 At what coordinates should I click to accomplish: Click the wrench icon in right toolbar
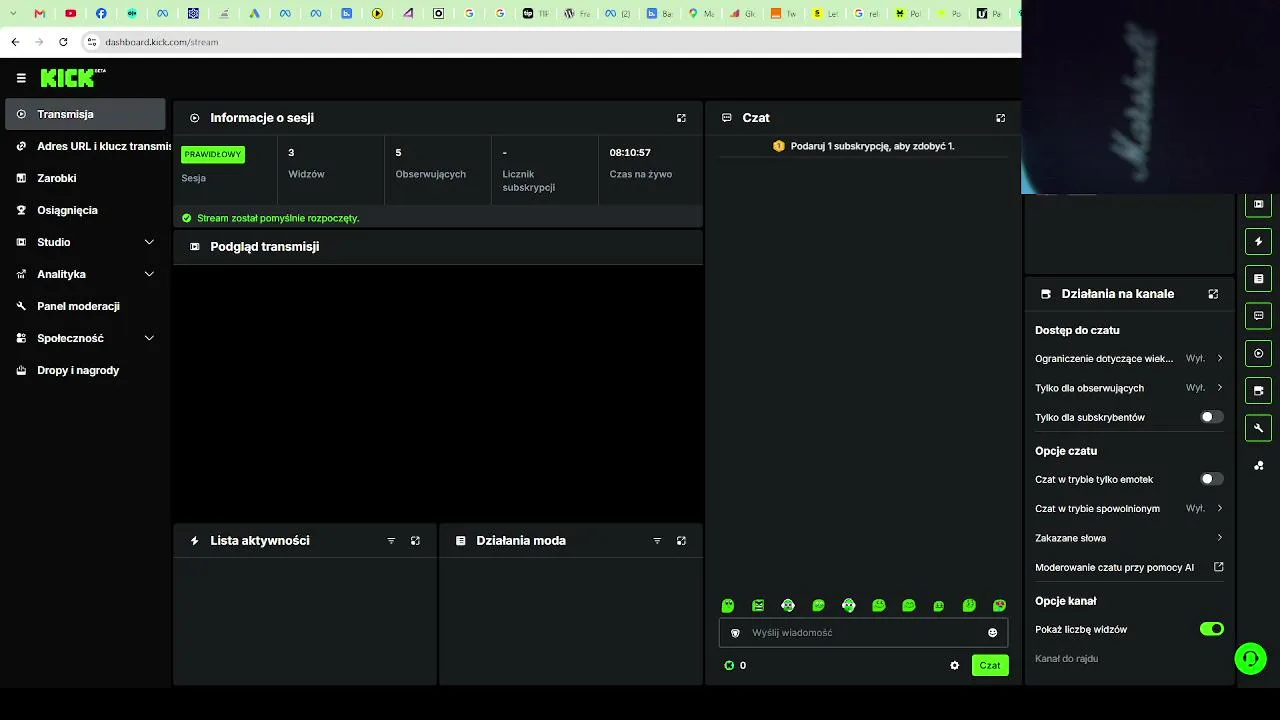point(1258,427)
